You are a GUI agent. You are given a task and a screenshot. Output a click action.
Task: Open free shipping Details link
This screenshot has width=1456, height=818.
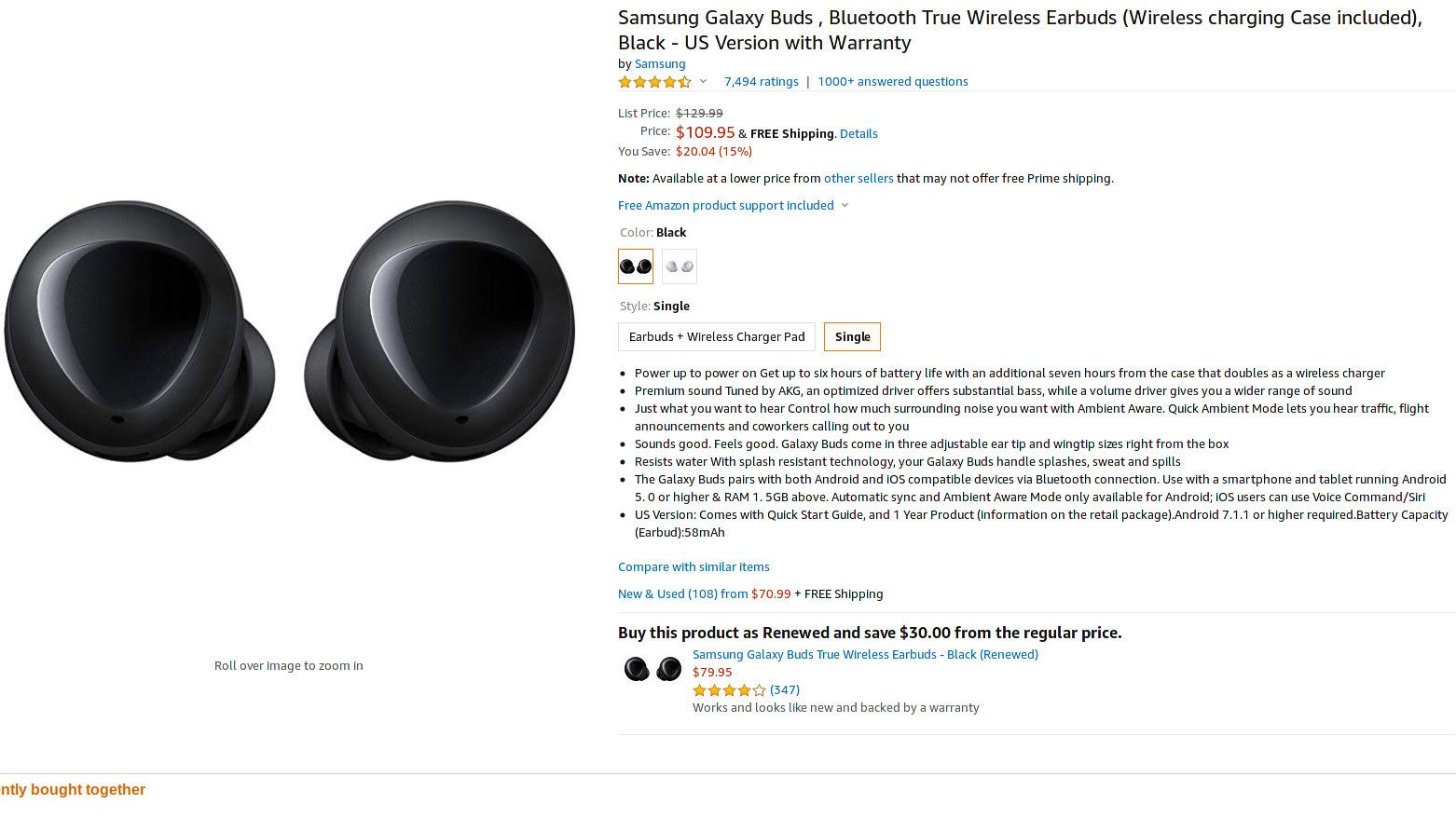coord(858,134)
